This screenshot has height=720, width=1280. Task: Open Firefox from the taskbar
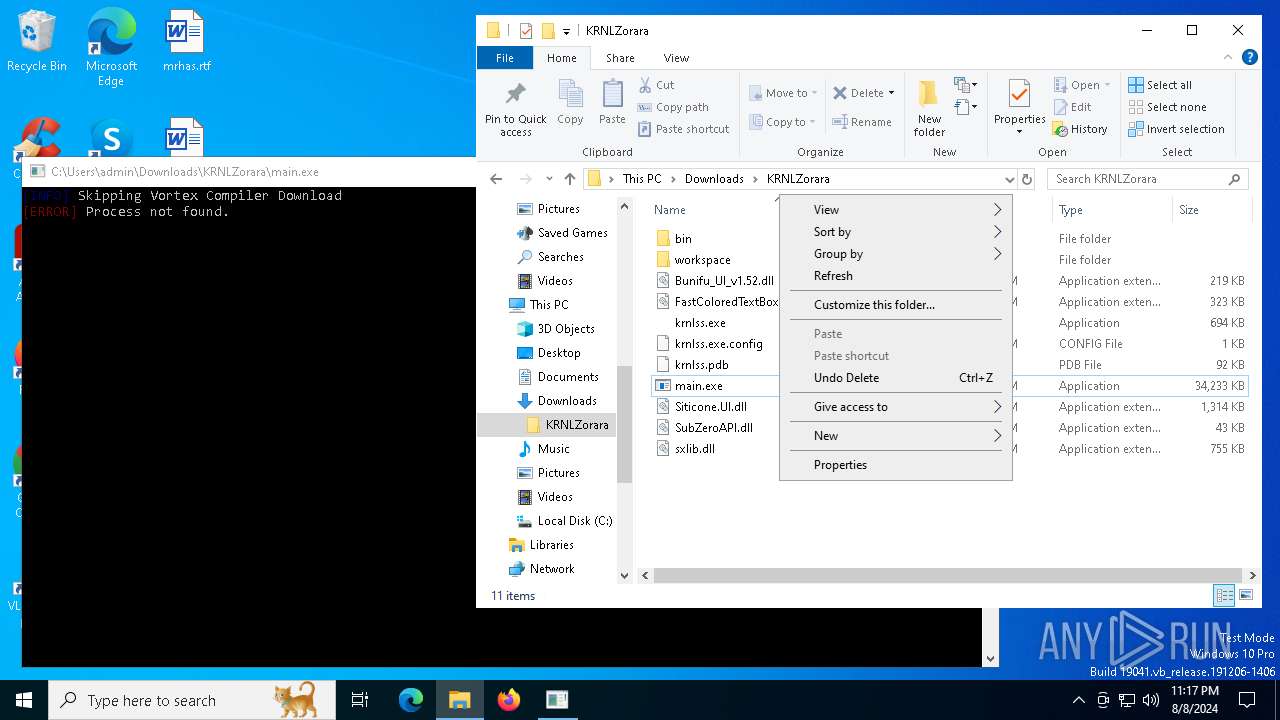pyautogui.click(x=509, y=700)
